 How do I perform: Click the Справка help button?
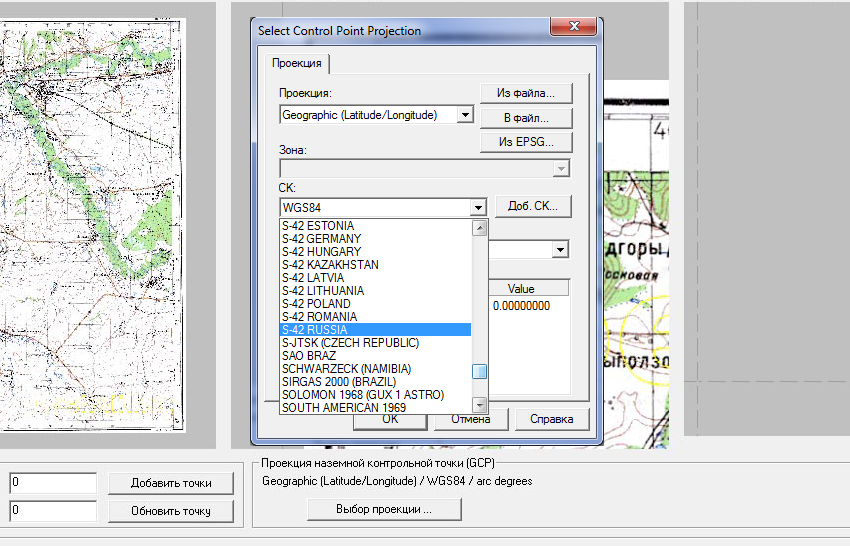pos(551,419)
